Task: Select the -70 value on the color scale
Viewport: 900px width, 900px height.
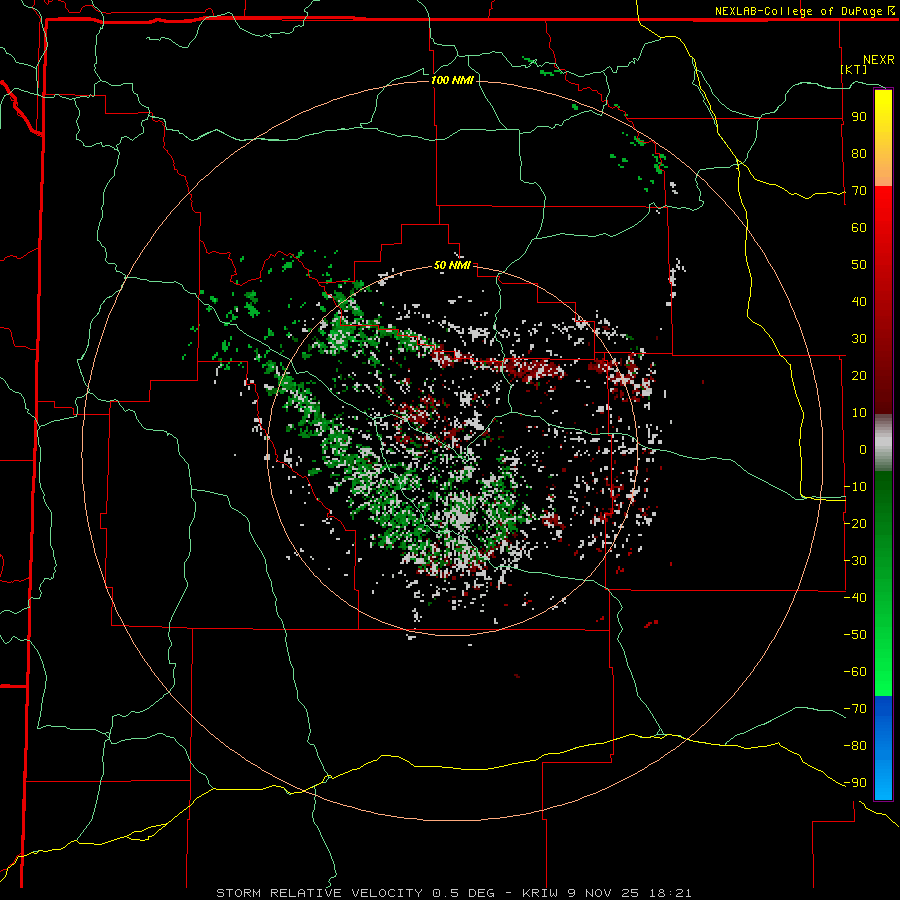Action: (855, 708)
